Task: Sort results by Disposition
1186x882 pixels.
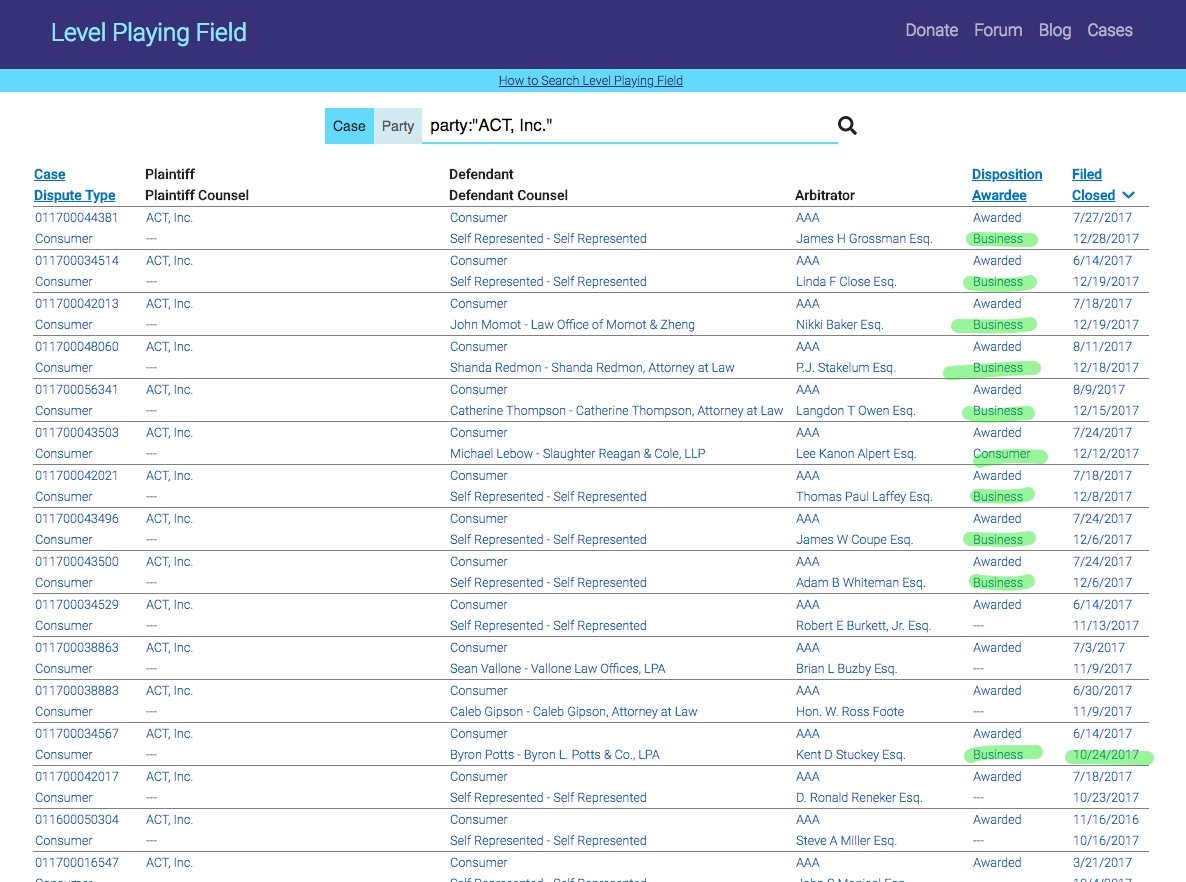Action: [1007, 175]
